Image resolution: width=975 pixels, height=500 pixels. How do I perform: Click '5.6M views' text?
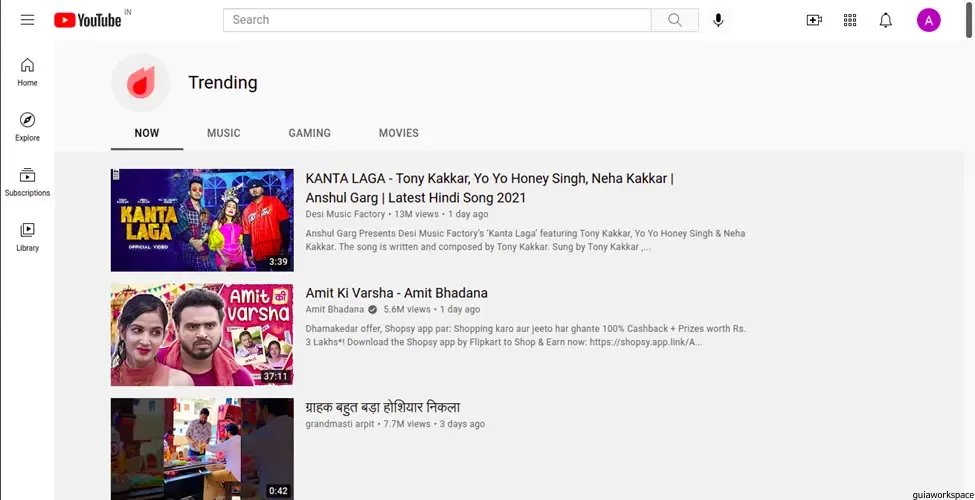coord(407,309)
